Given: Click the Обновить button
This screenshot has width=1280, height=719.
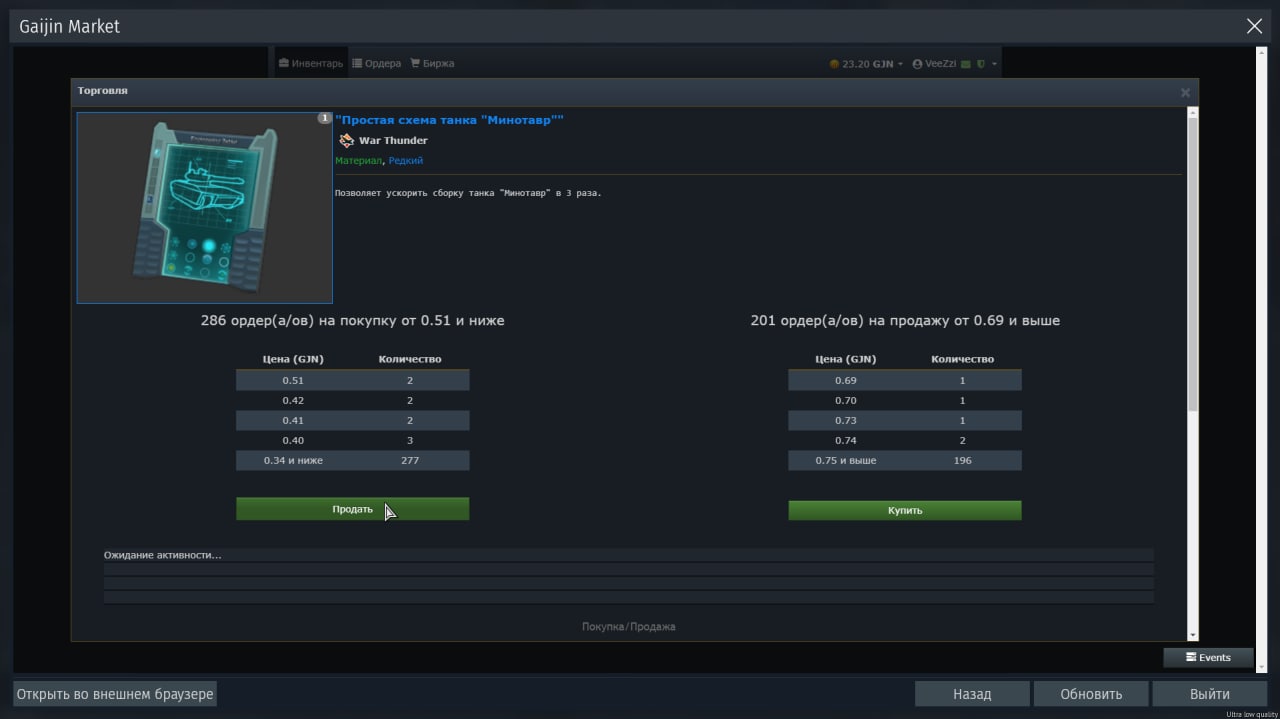Looking at the screenshot, I should coord(1091,693).
